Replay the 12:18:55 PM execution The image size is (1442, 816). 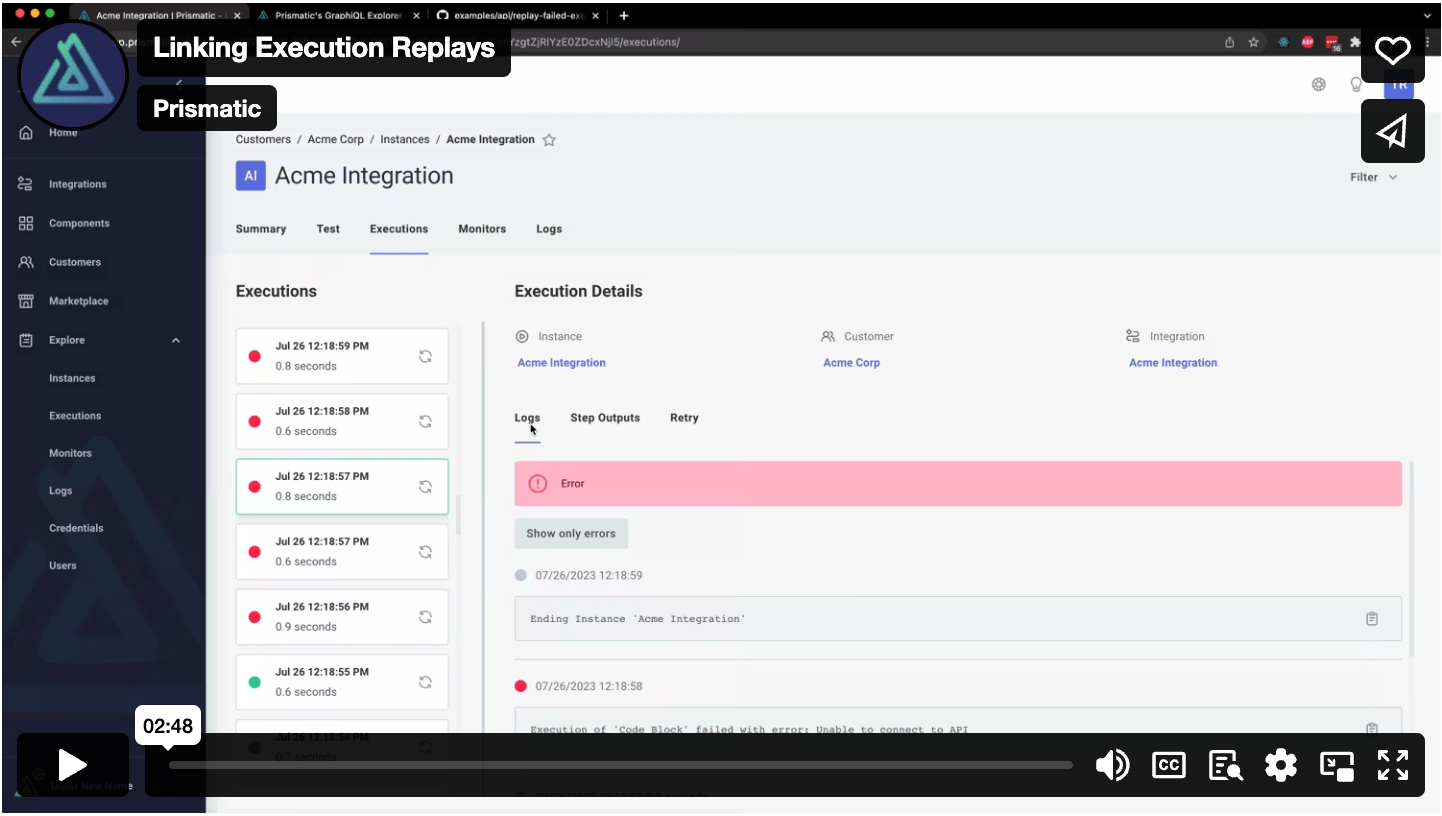point(425,682)
